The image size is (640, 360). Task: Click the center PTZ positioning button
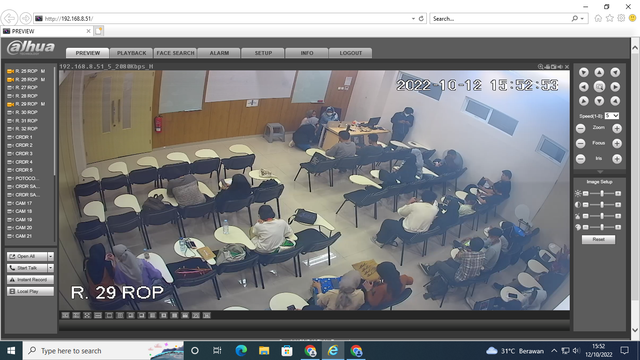point(599,87)
